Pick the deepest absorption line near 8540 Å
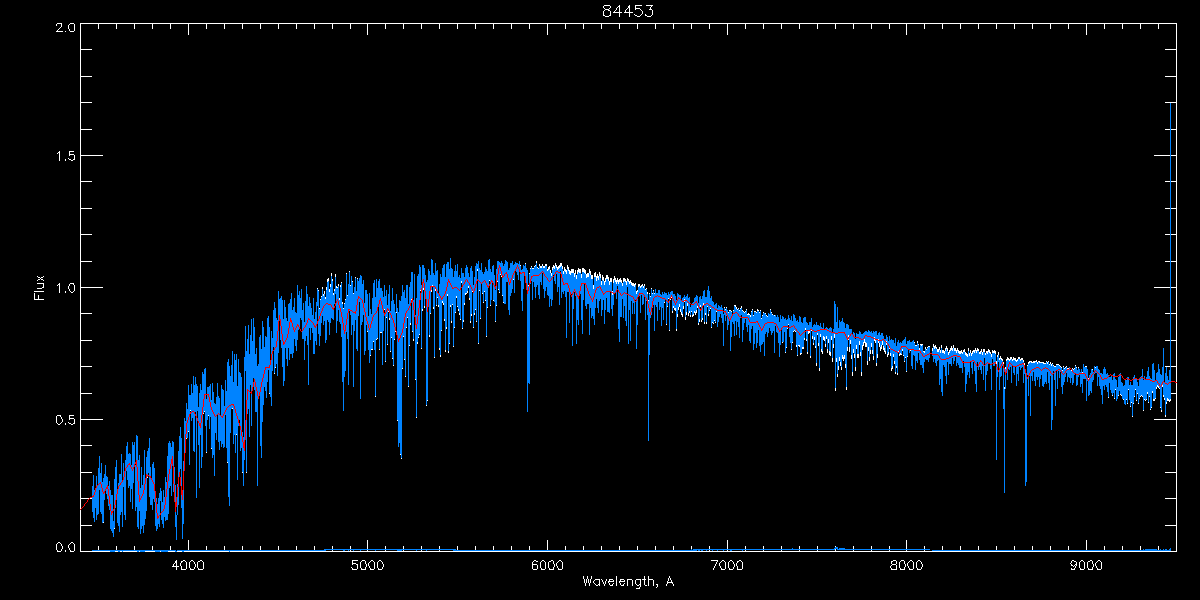This screenshot has height=600, width=1200. (1004, 488)
